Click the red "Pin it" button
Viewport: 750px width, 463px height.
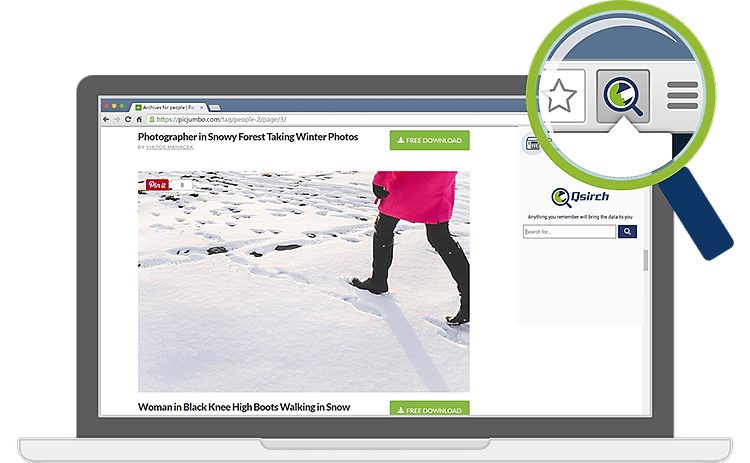157,185
